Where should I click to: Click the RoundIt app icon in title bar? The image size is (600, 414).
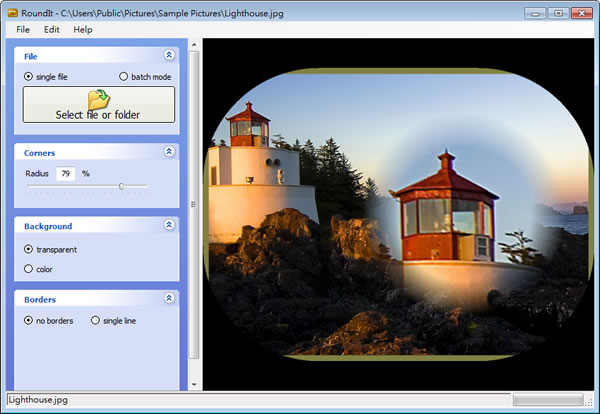[x=11, y=12]
